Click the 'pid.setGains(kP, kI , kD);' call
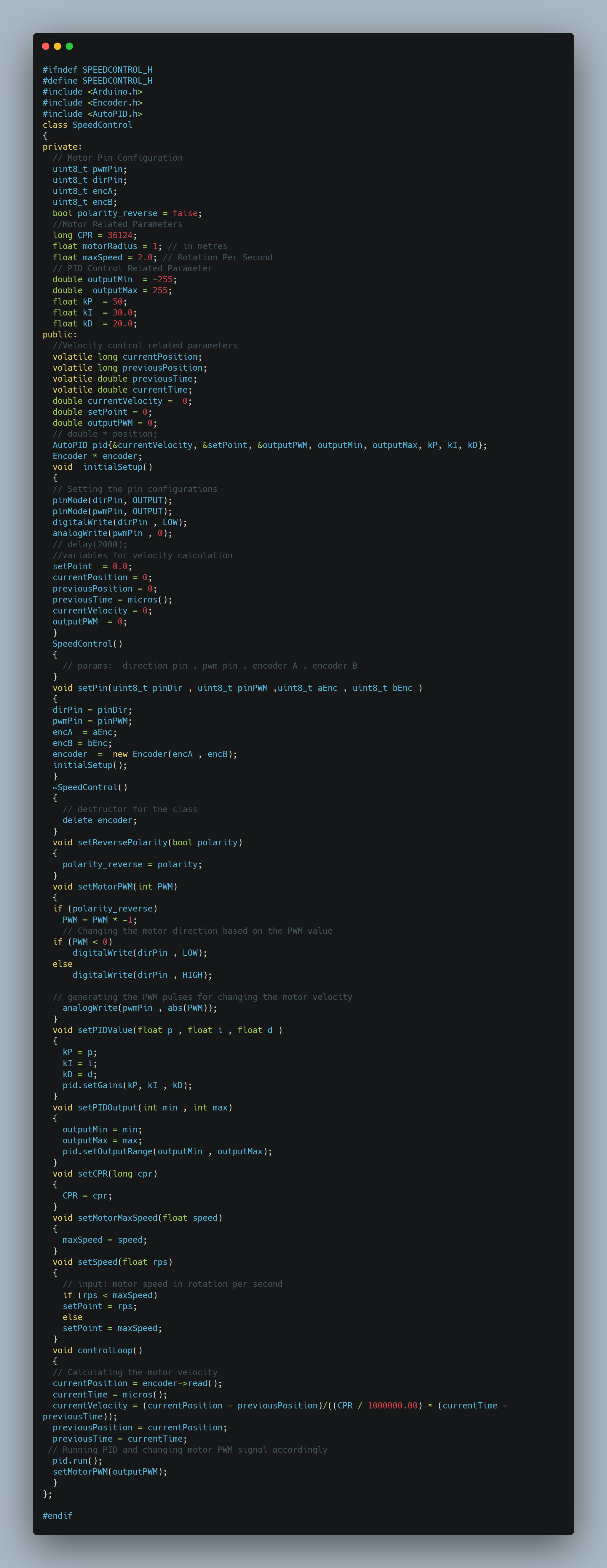This screenshot has width=607, height=1568. coord(127,1085)
